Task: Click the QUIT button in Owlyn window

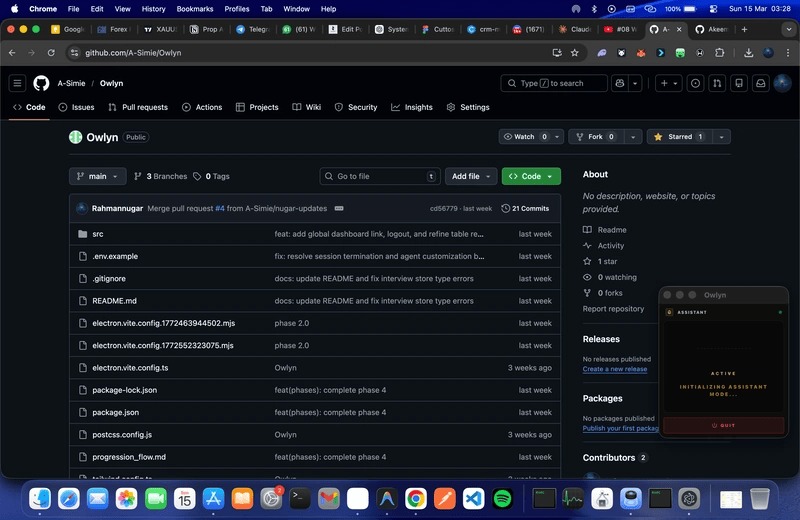Action: (x=723, y=425)
